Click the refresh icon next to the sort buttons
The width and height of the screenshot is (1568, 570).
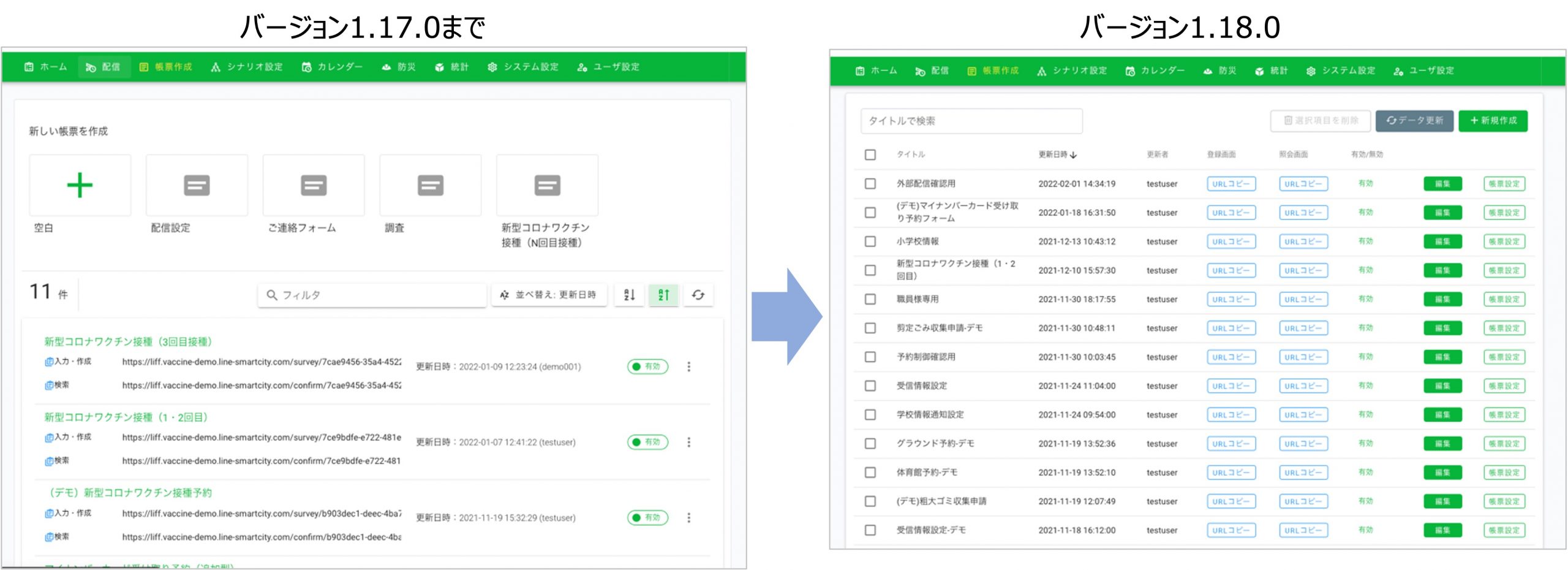pyautogui.click(x=698, y=295)
